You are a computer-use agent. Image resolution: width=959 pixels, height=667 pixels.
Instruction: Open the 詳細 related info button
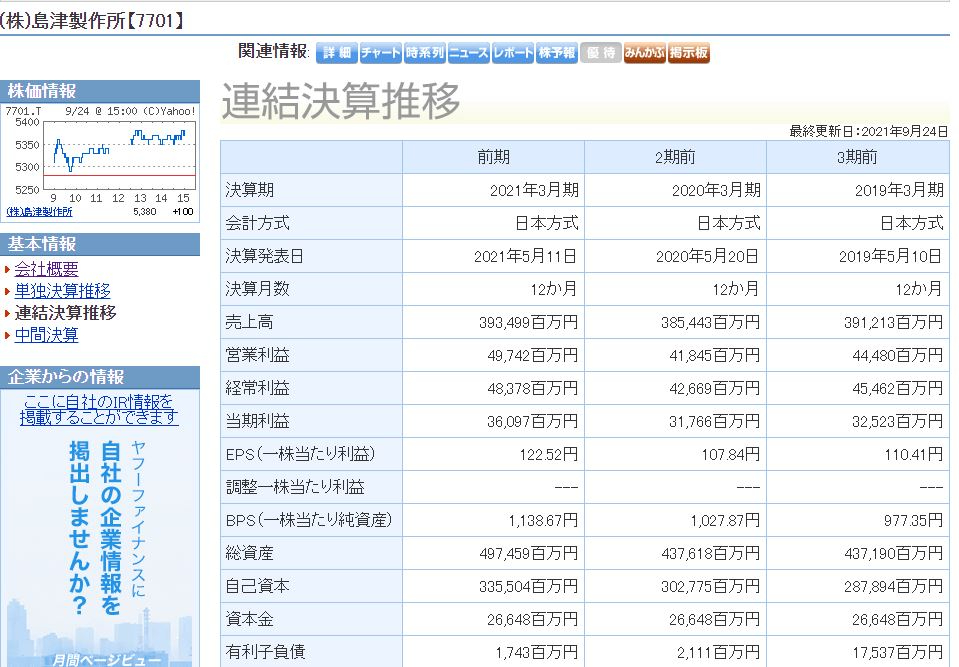tap(337, 53)
